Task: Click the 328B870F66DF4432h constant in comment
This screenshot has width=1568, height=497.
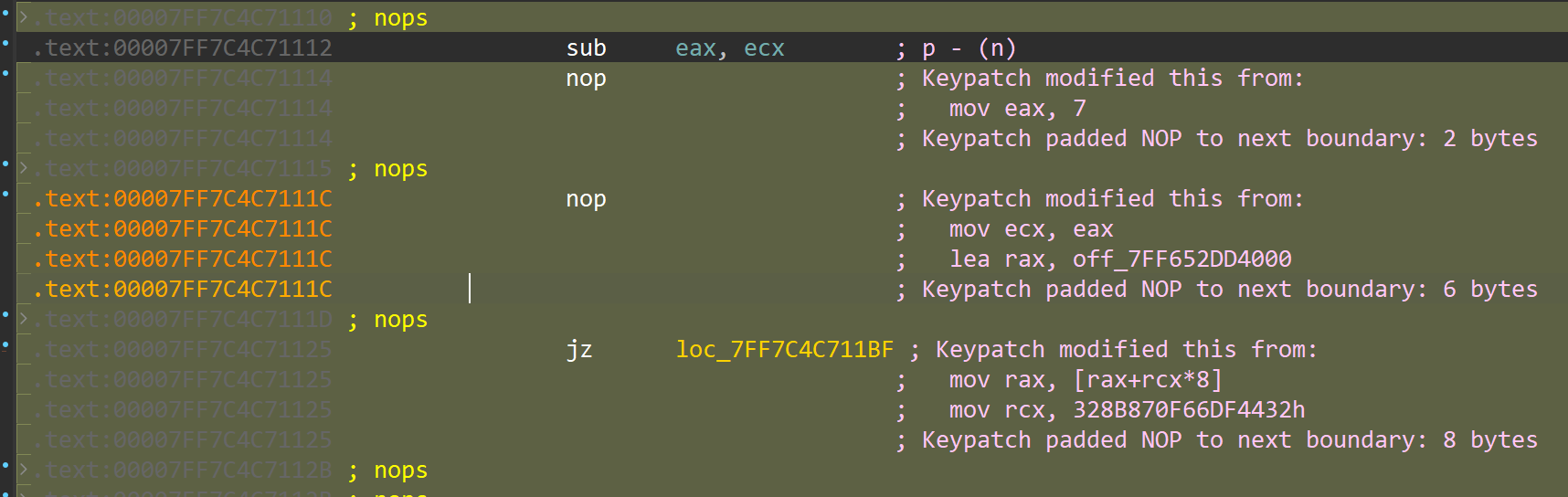Action: [1189, 410]
